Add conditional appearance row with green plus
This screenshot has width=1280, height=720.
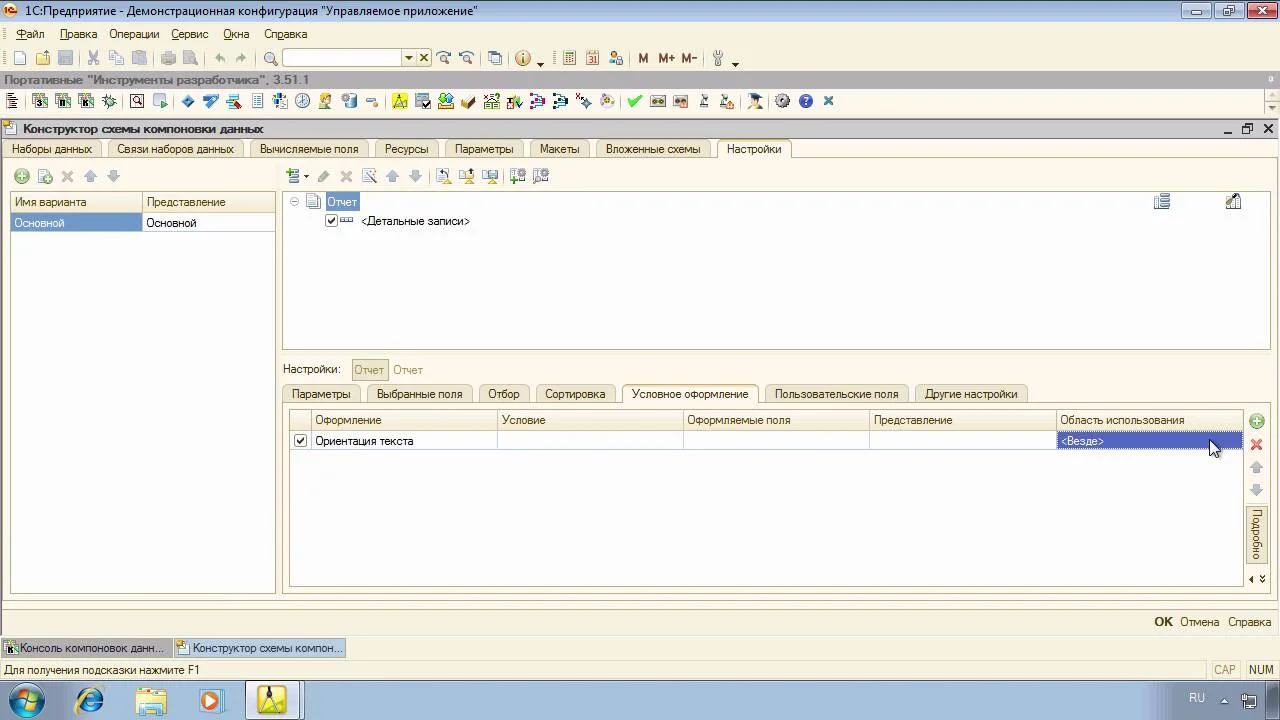[1257, 421]
